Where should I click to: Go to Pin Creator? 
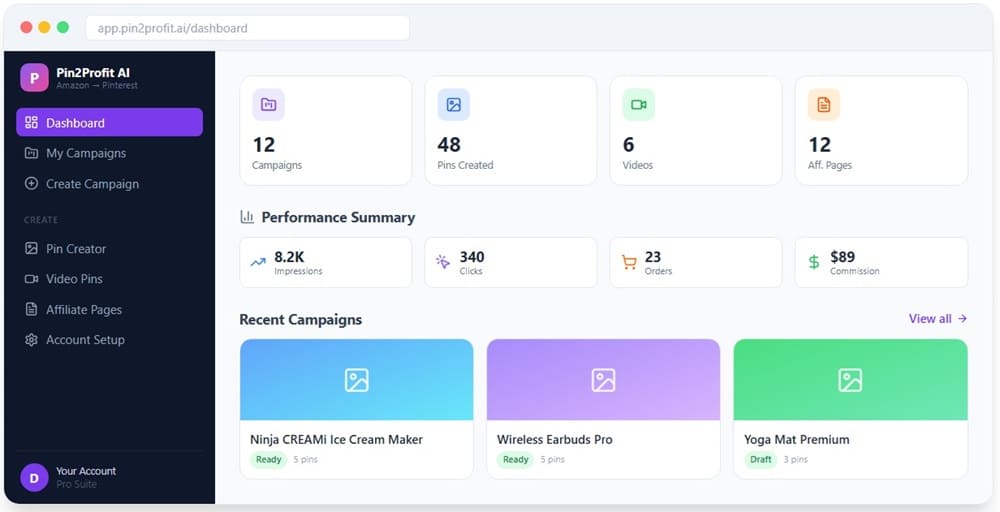(110, 249)
